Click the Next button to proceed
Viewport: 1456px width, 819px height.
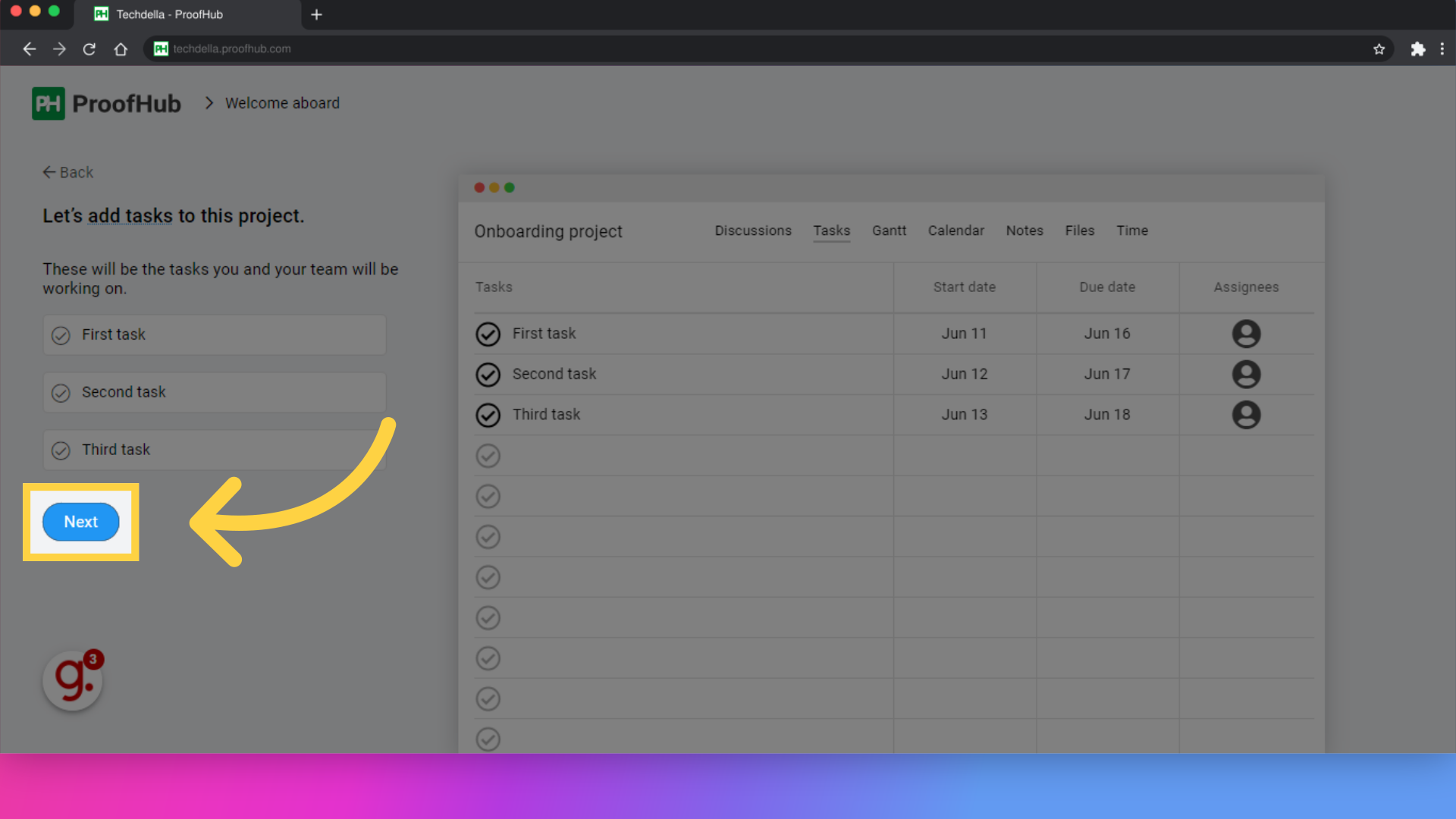point(81,521)
